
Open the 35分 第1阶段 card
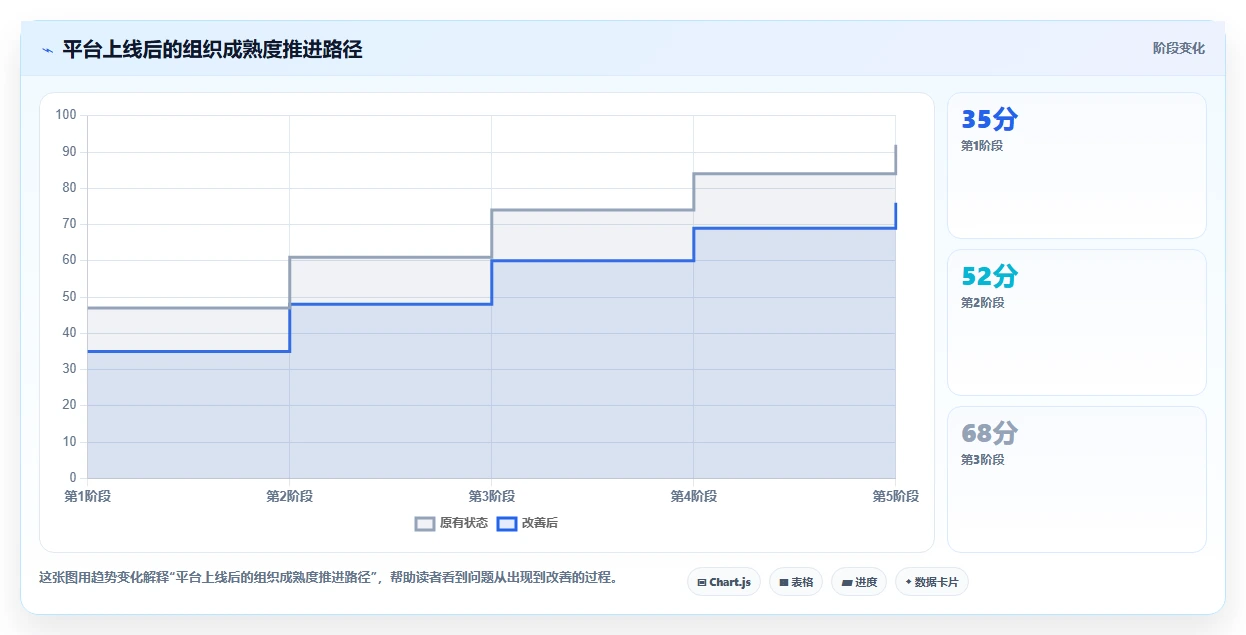tap(1077, 166)
